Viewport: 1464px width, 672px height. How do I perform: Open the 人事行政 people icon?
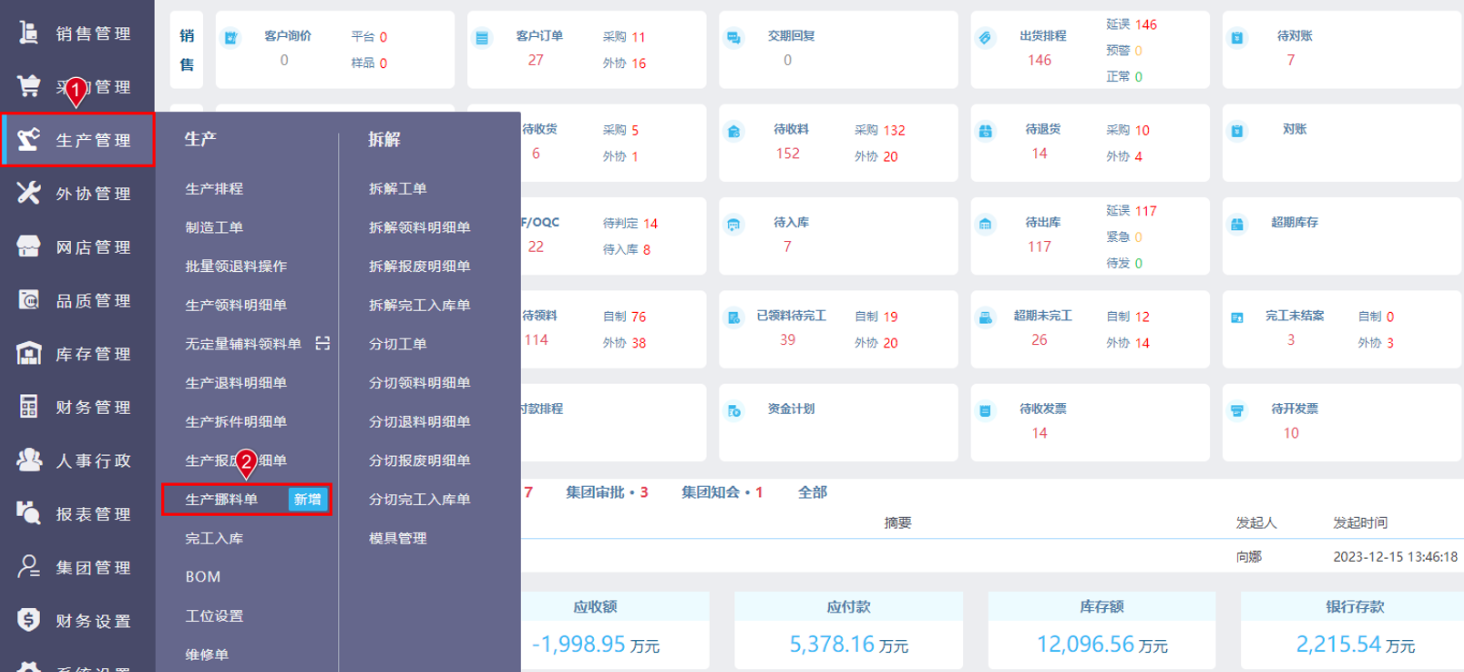29,460
